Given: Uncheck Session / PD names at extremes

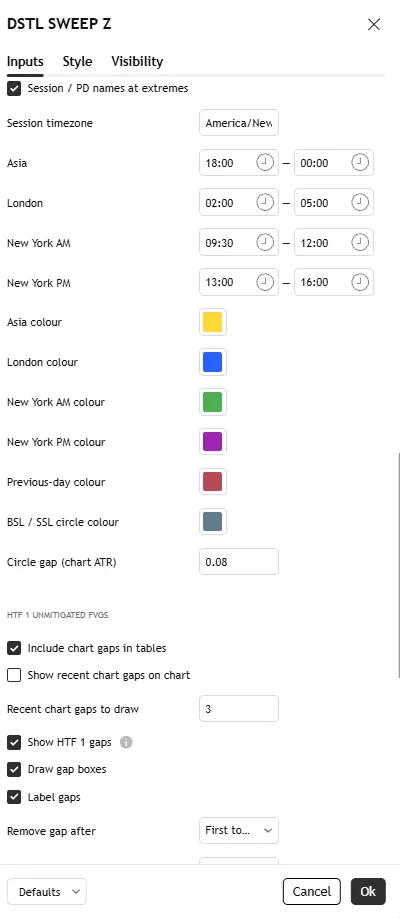Looking at the screenshot, I should pos(14,88).
